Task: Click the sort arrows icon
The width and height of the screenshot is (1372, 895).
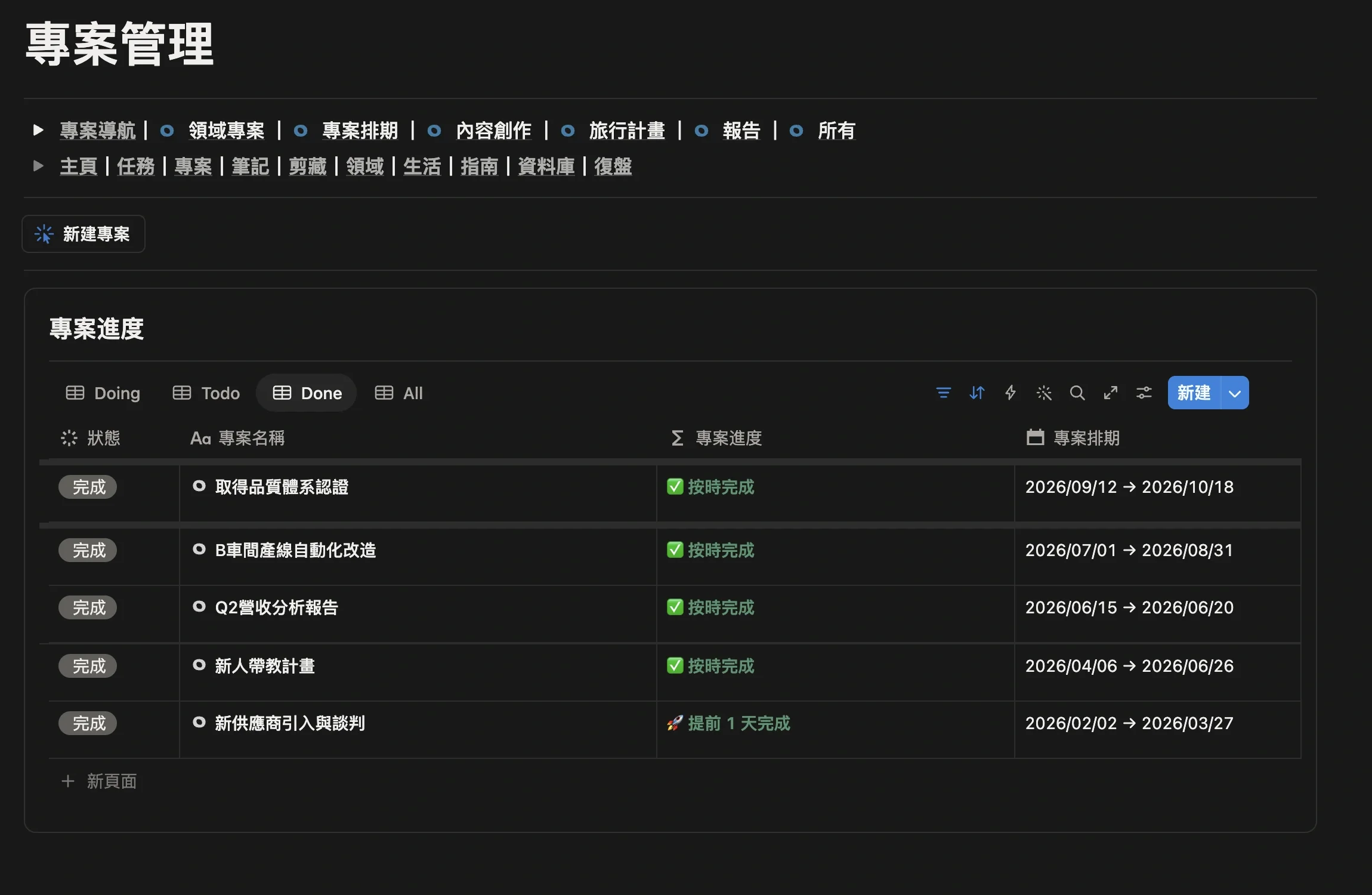Action: tap(977, 393)
